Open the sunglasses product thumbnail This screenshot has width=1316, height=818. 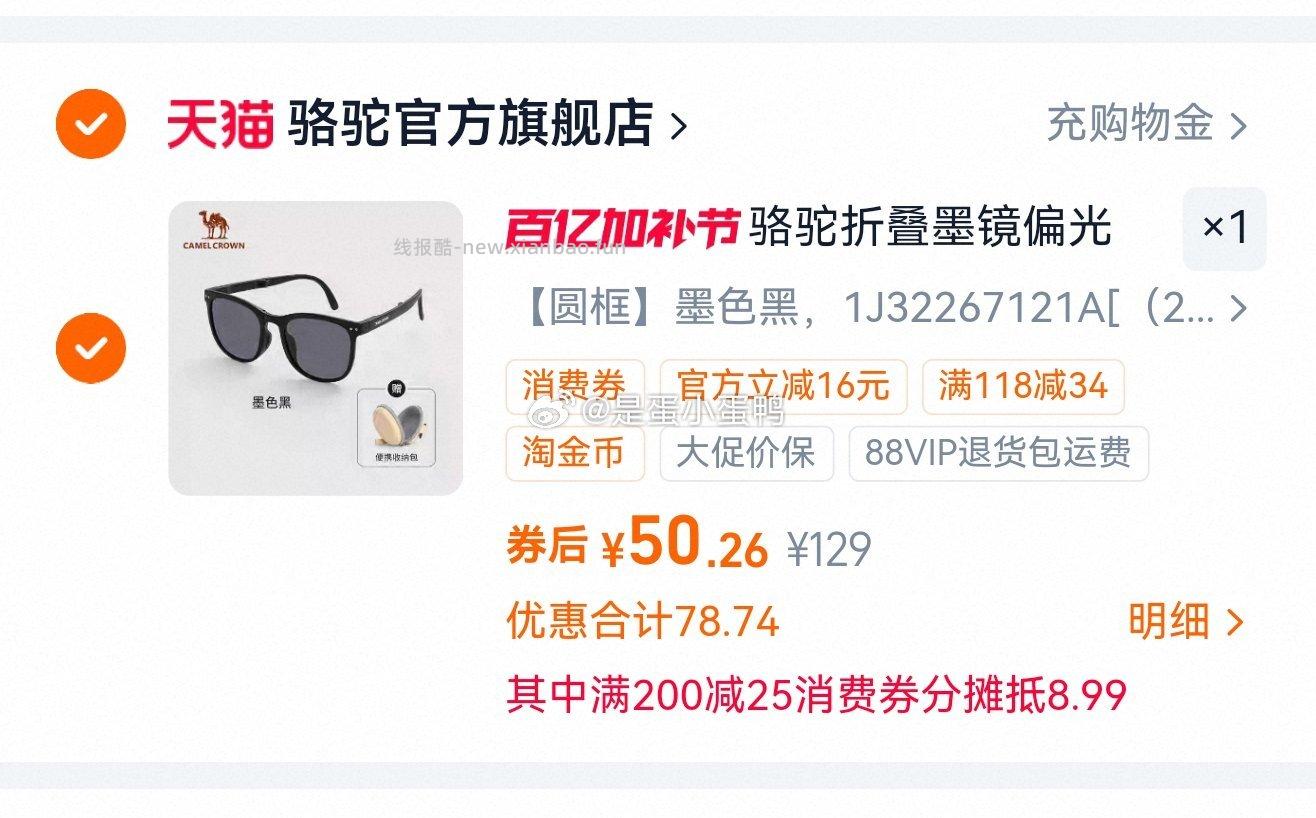315,348
